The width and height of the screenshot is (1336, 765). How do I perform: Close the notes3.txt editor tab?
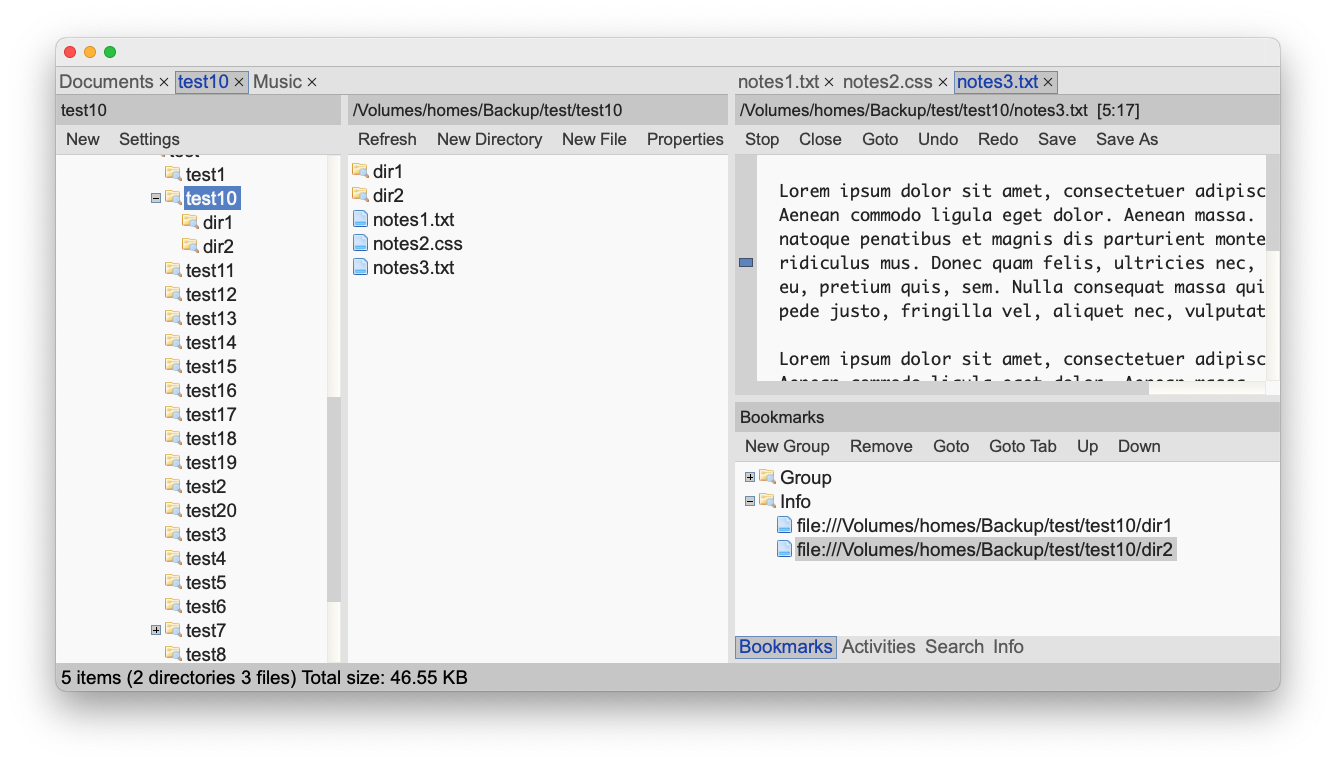pyautogui.click(x=1048, y=82)
